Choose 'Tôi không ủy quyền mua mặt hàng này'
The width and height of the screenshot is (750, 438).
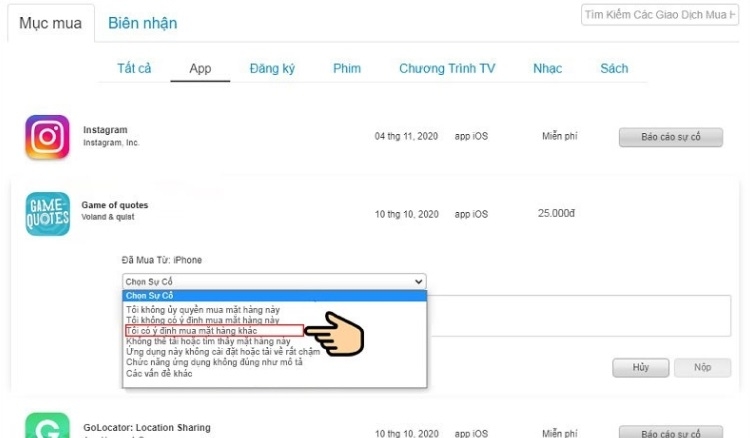[203, 309]
